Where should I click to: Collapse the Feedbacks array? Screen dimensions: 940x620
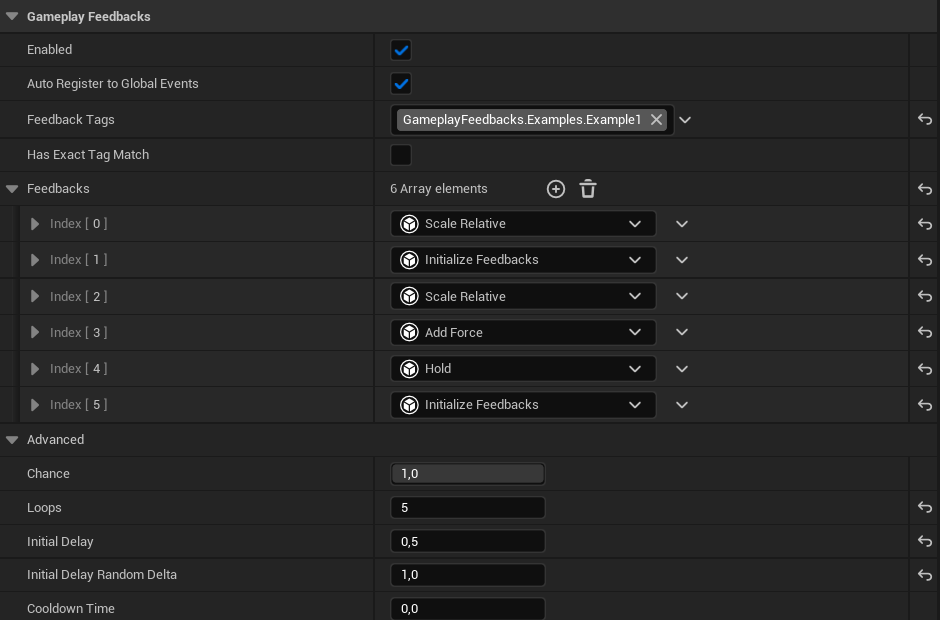click(12, 189)
